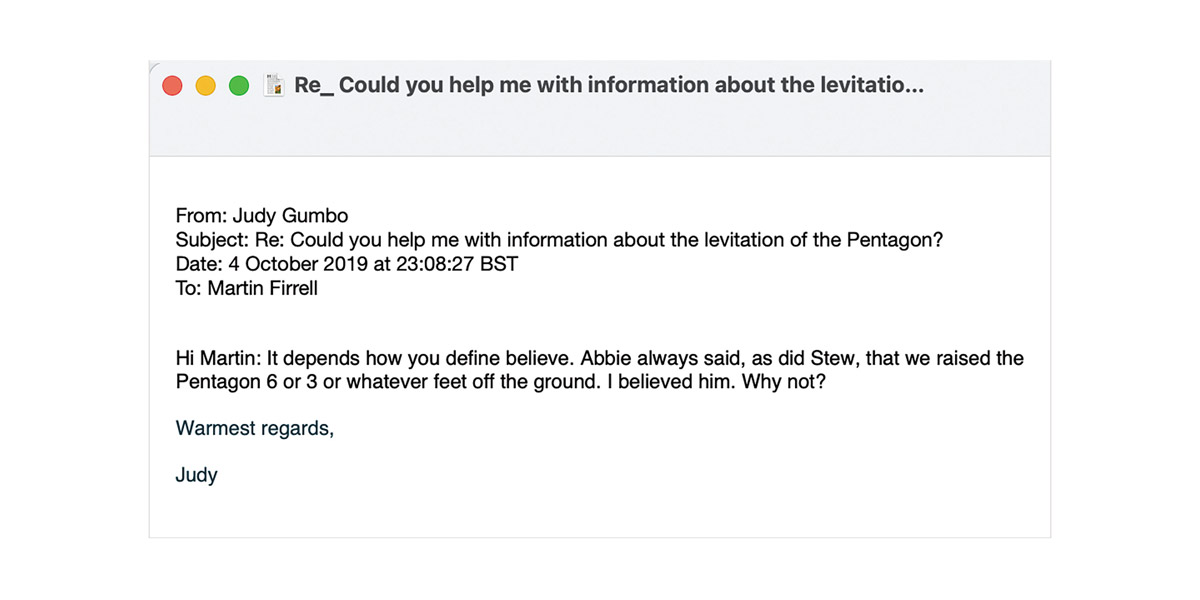Click the "To:" header label
Screen dimensions: 1200x600
tap(187, 290)
